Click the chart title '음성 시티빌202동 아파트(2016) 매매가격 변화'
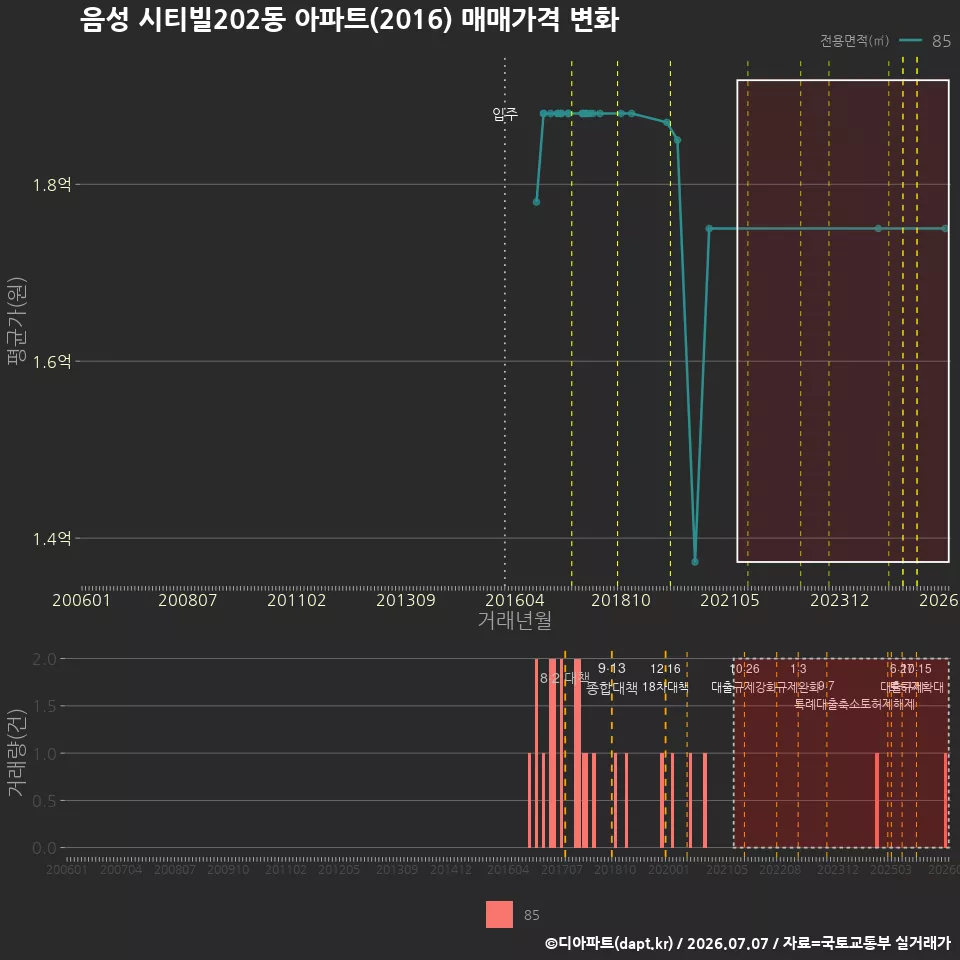The width and height of the screenshot is (960, 960). pos(349,20)
